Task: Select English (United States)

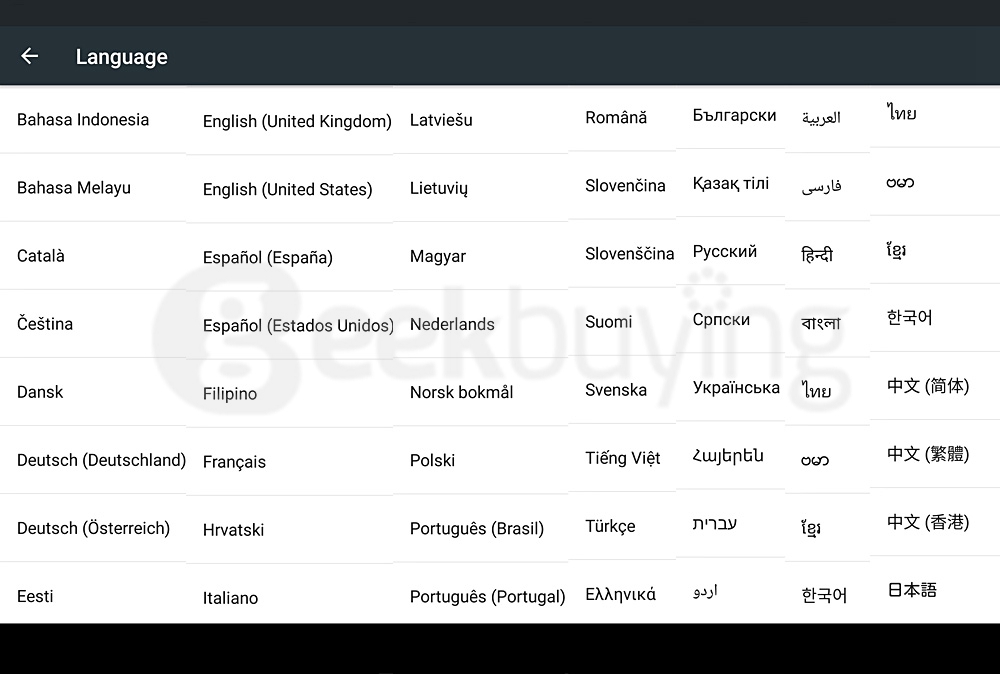Action: click(x=288, y=189)
